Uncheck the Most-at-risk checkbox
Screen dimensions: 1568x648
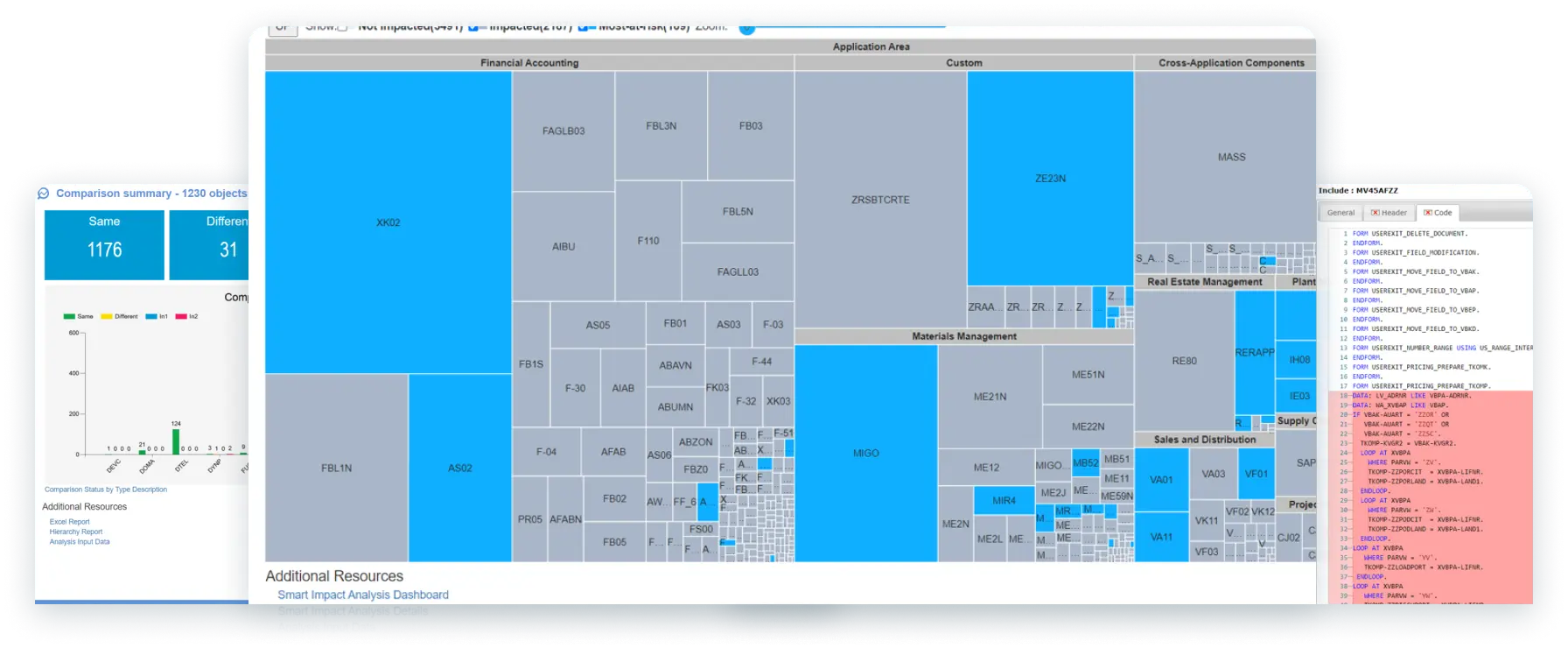[x=583, y=26]
